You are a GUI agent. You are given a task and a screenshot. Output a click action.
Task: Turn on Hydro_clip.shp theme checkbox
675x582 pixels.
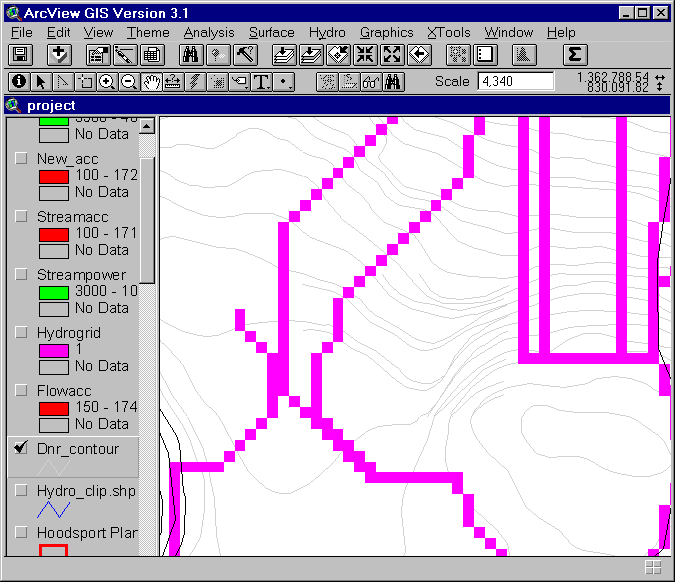pyautogui.click(x=21, y=490)
